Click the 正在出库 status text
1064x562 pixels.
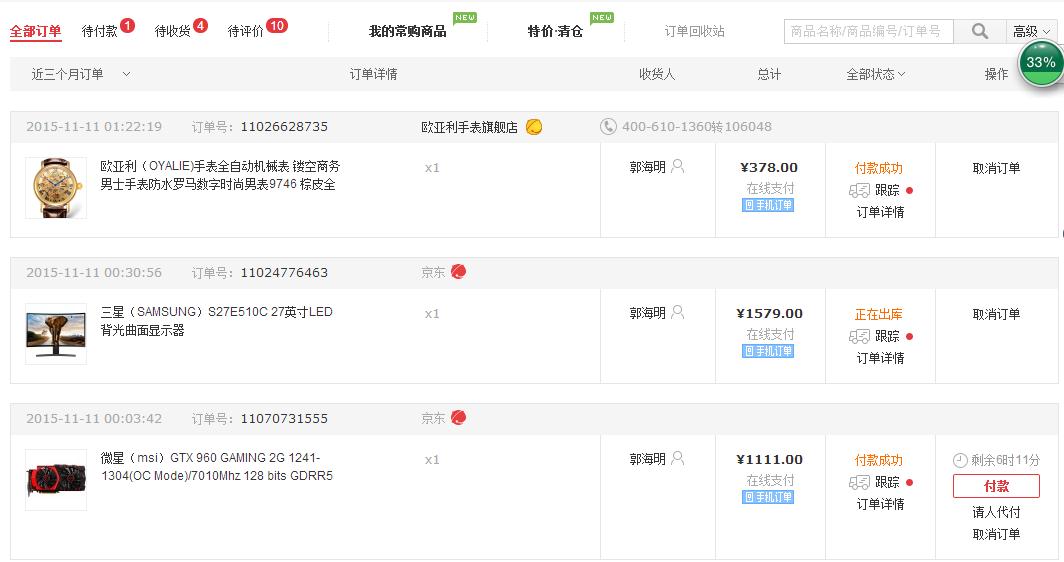click(x=878, y=314)
